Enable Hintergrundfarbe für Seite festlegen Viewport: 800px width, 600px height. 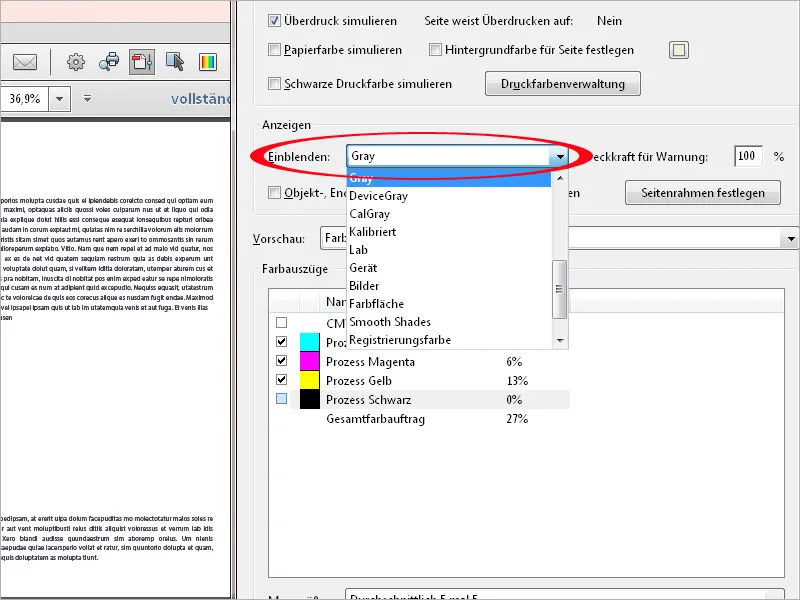click(x=435, y=49)
